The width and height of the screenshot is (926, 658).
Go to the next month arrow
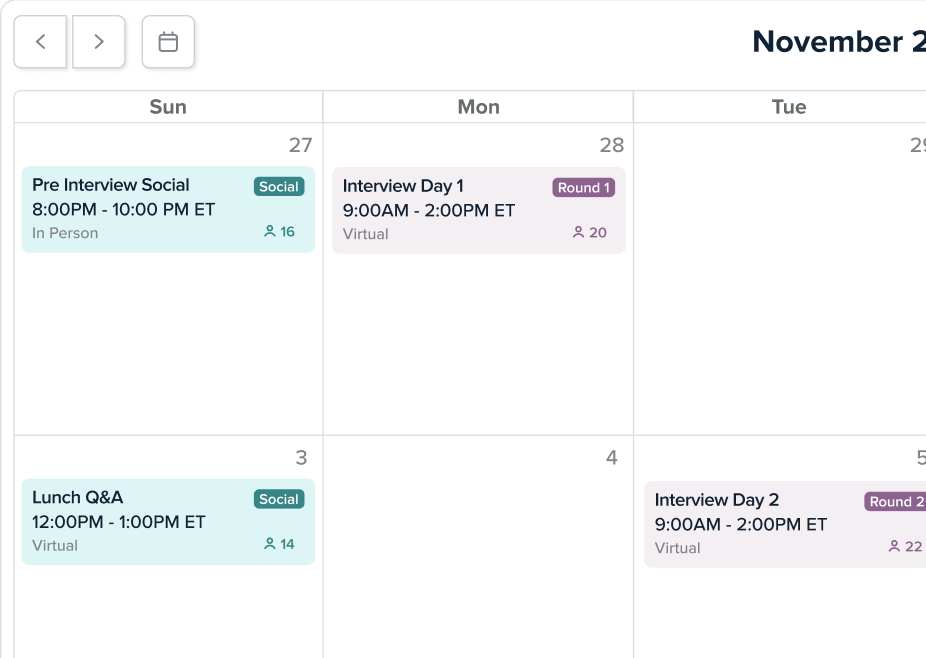pos(98,42)
